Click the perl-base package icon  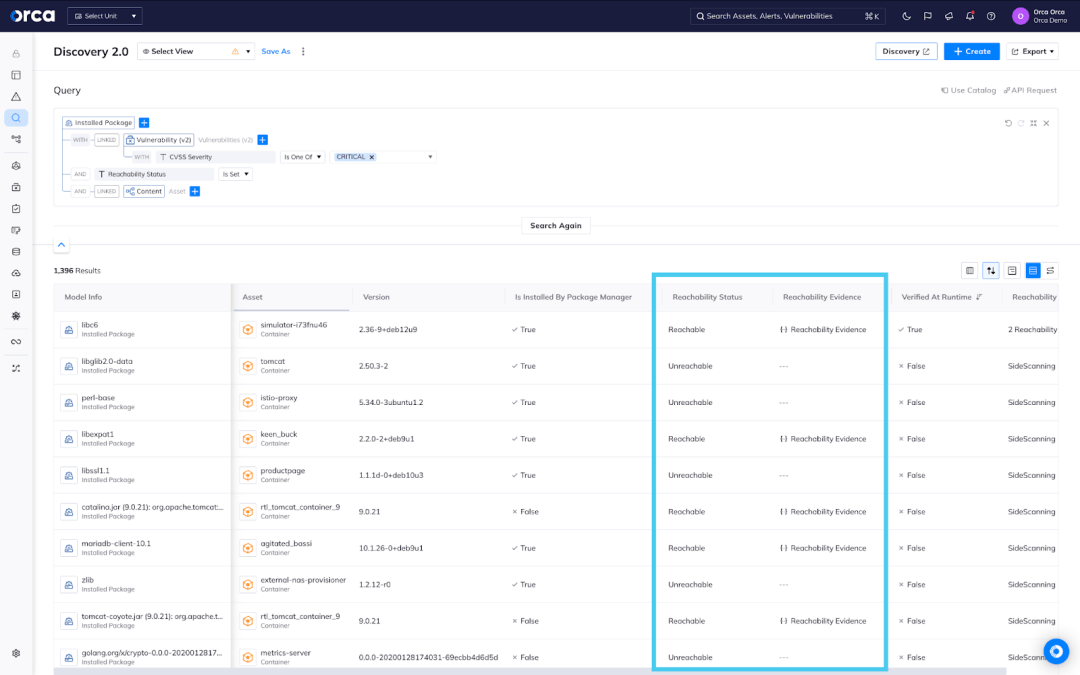69,402
